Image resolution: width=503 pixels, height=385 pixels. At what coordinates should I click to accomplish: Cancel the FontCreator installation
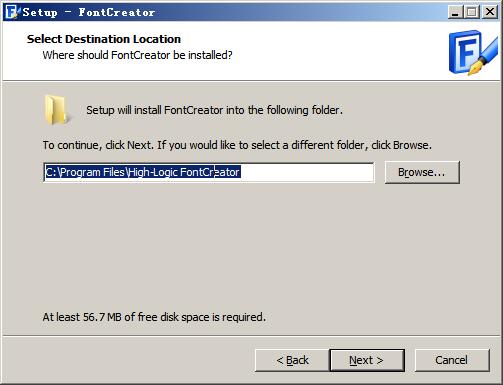coord(452,360)
